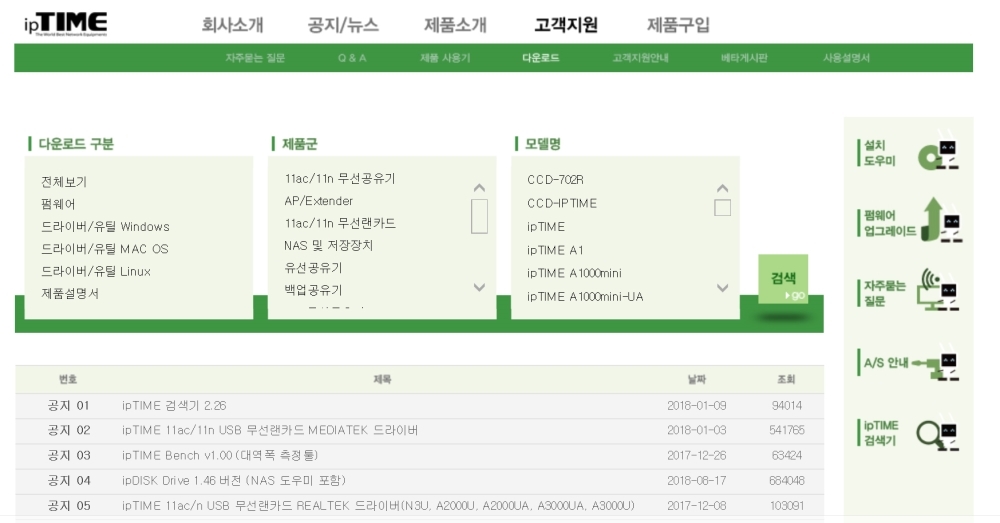The image size is (1000, 523).
Task: Select 펌웨어 download category
Action: [58, 204]
